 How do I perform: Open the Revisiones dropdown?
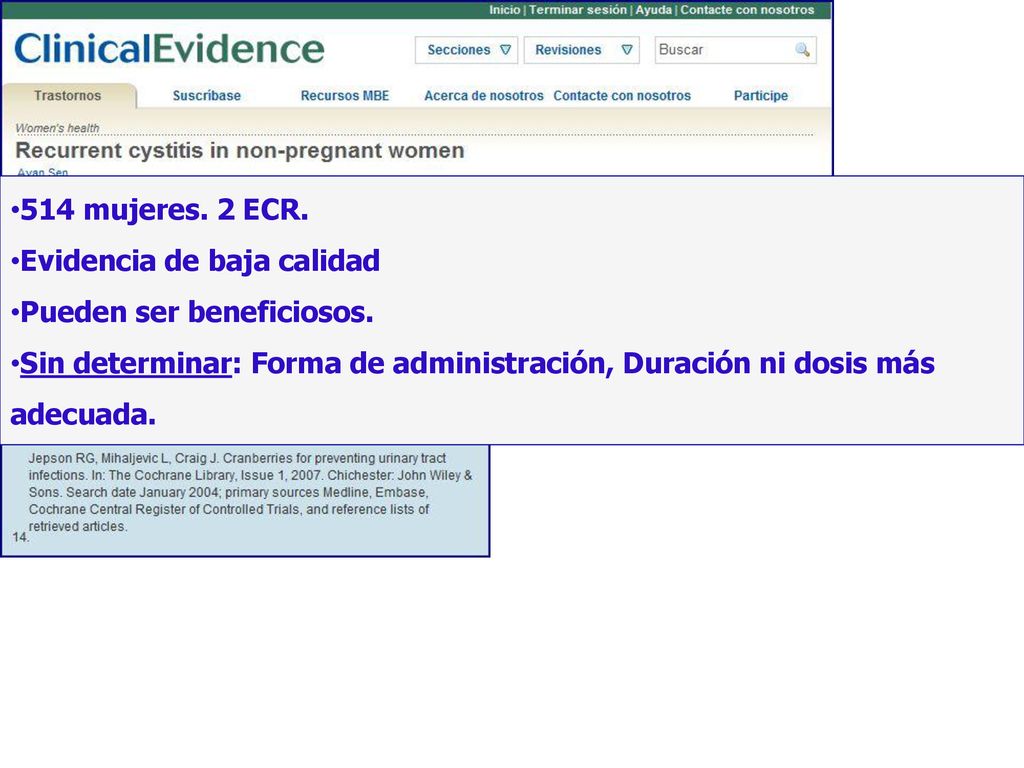point(581,50)
